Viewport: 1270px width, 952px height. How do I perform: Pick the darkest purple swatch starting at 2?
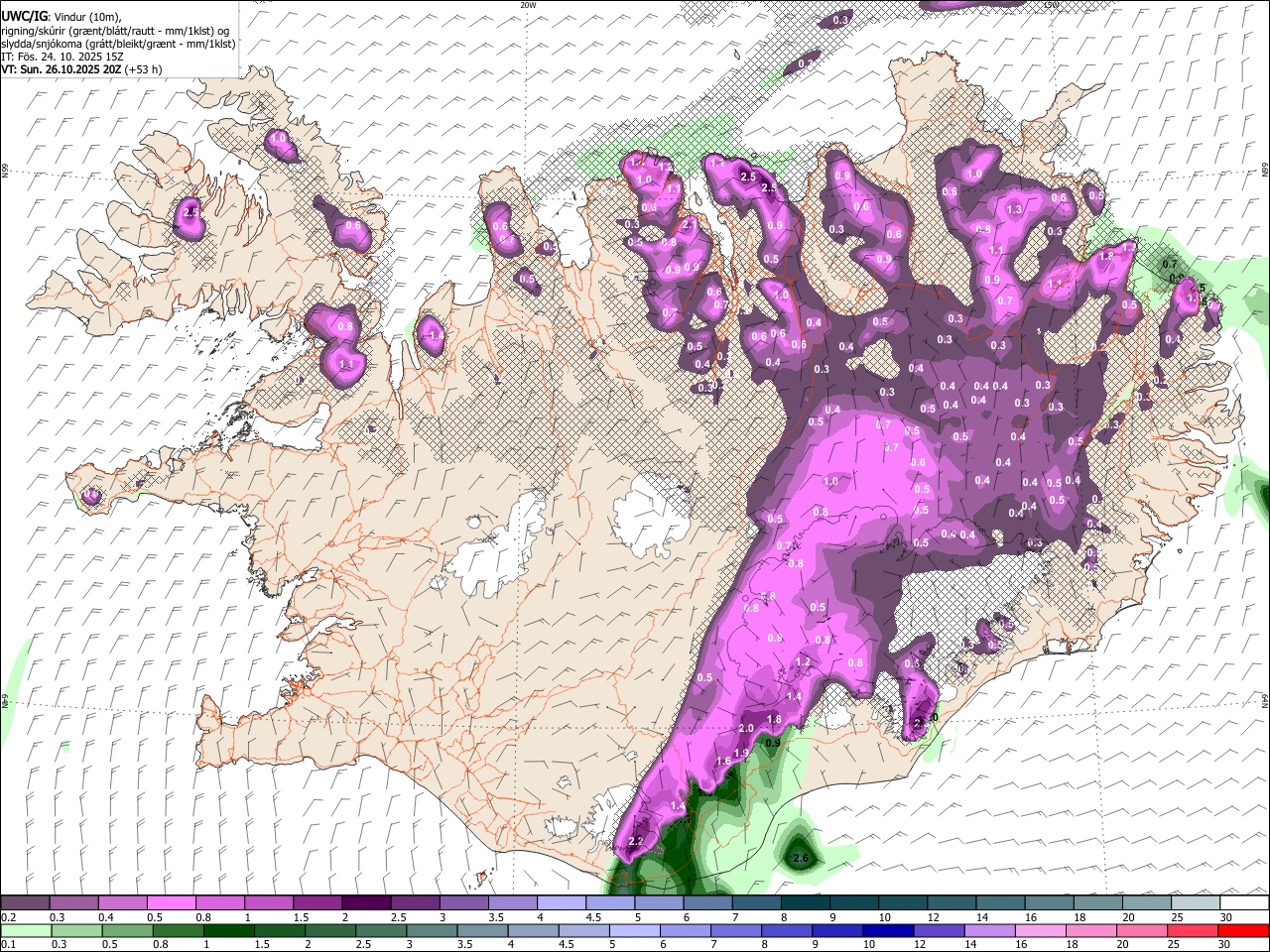[366, 903]
